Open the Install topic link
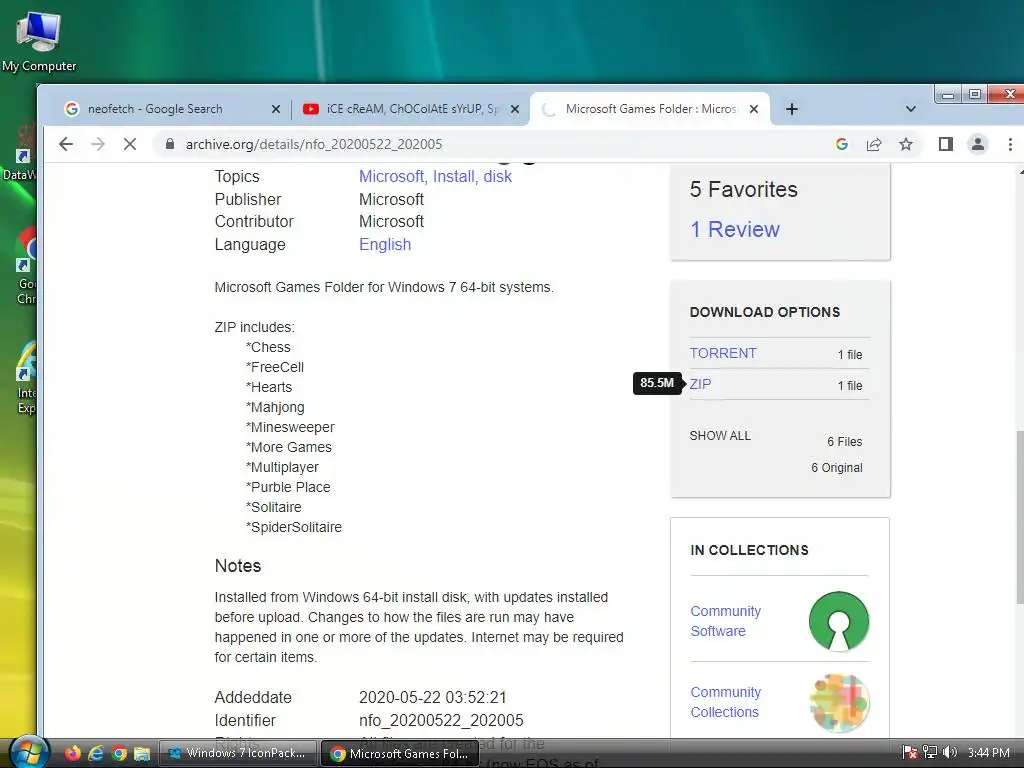The height and width of the screenshot is (768, 1024). pos(455,176)
